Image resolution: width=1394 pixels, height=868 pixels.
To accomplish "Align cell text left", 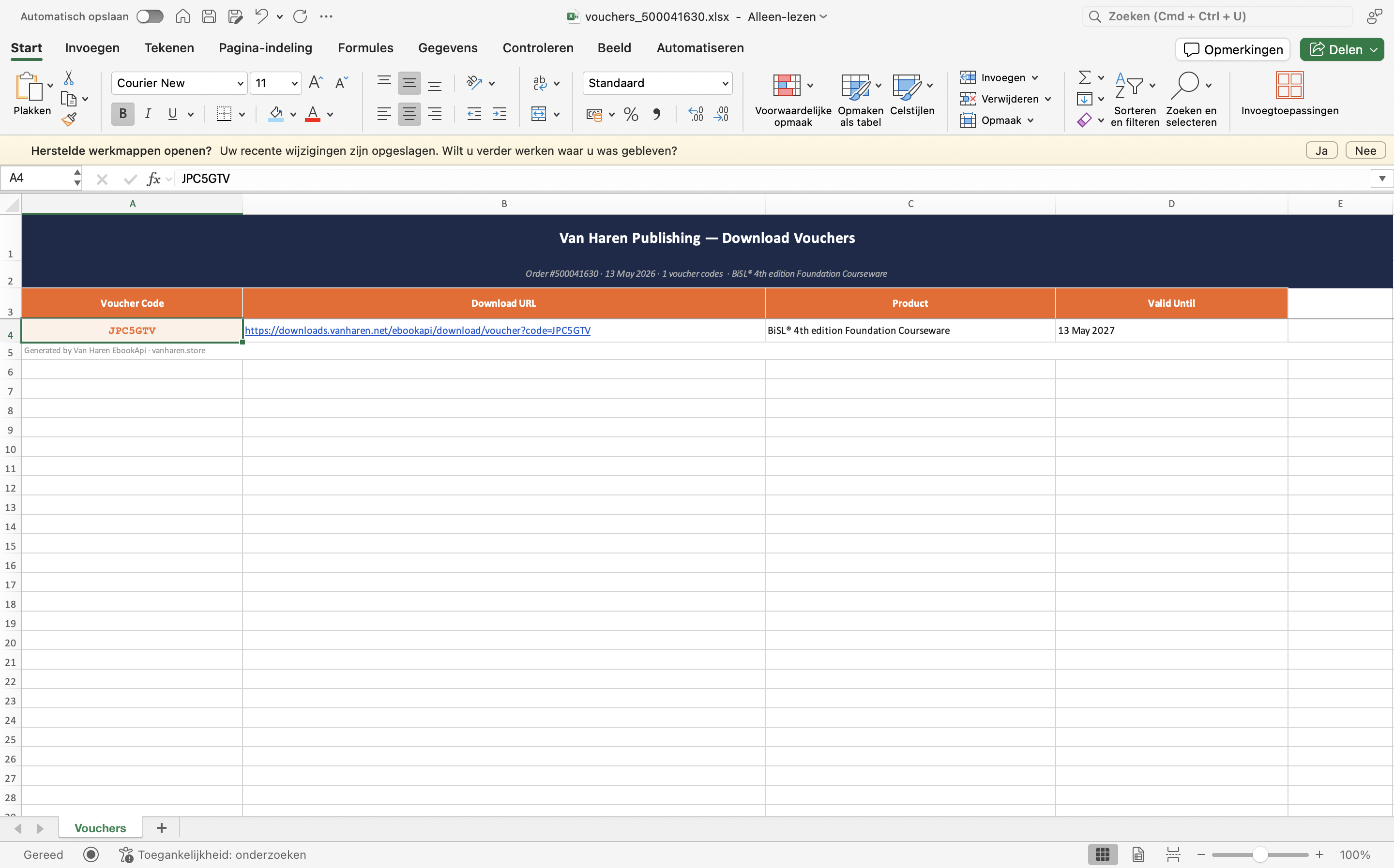I will point(384,114).
